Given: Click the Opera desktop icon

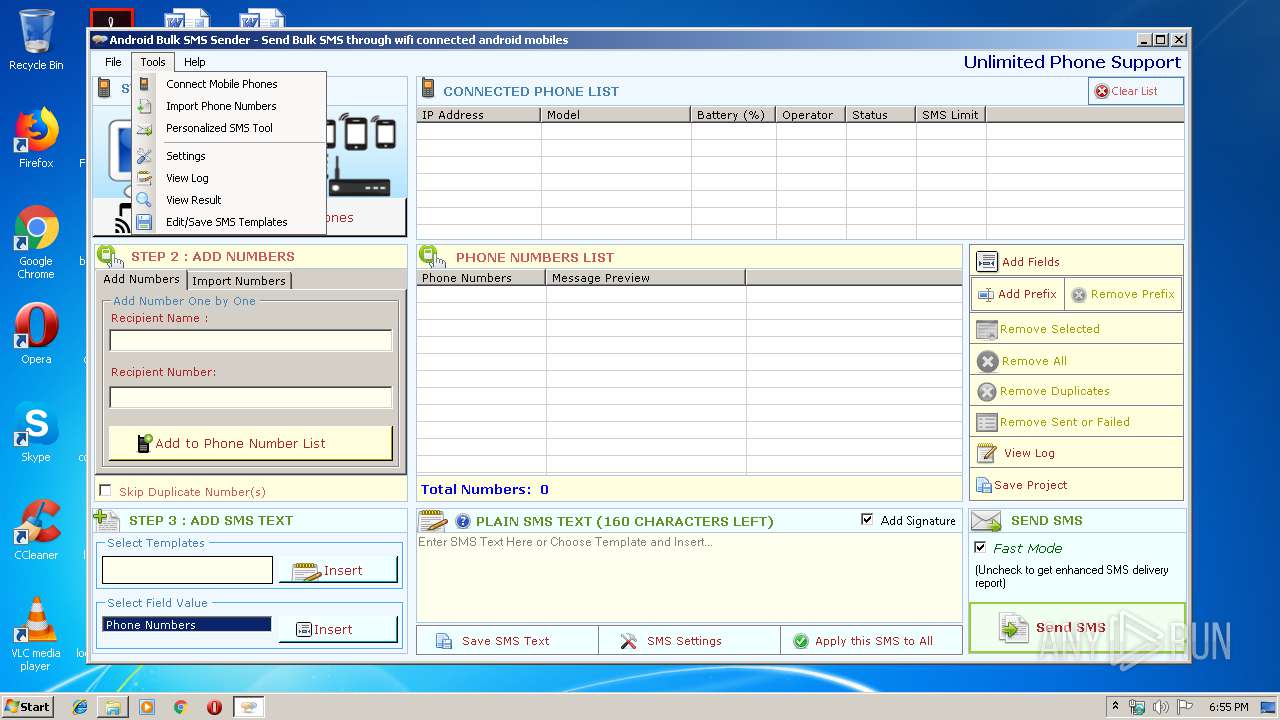Looking at the screenshot, I should click(x=36, y=334).
